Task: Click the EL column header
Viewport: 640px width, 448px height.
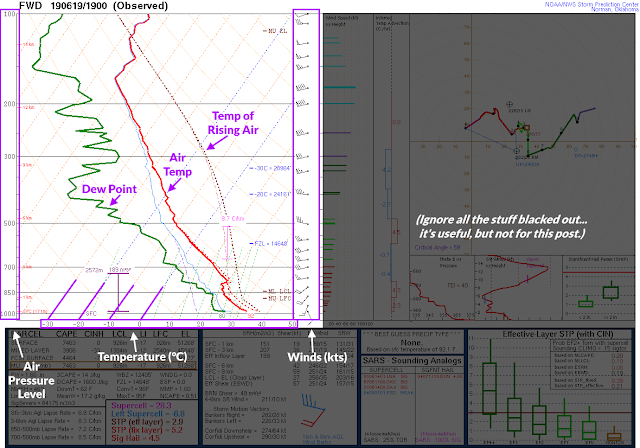Action: click(186, 334)
